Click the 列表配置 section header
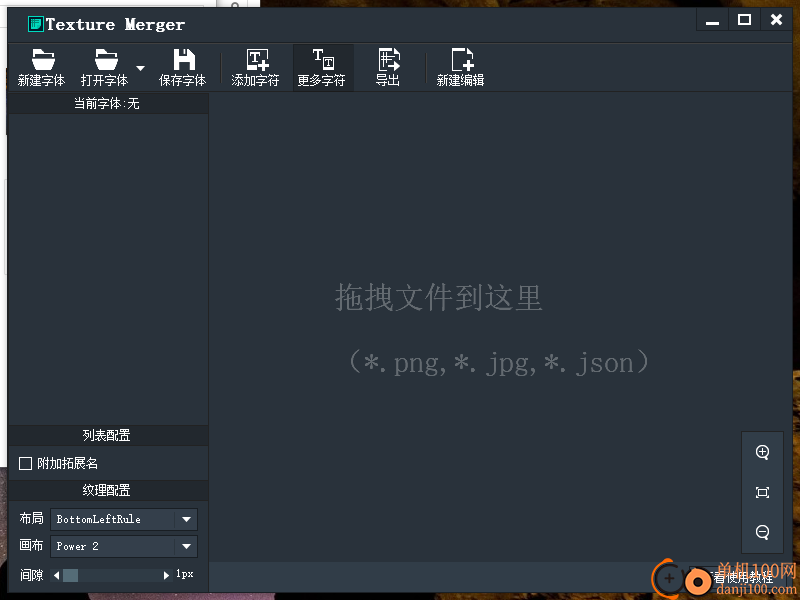Viewport: 800px width, 600px height. point(108,435)
